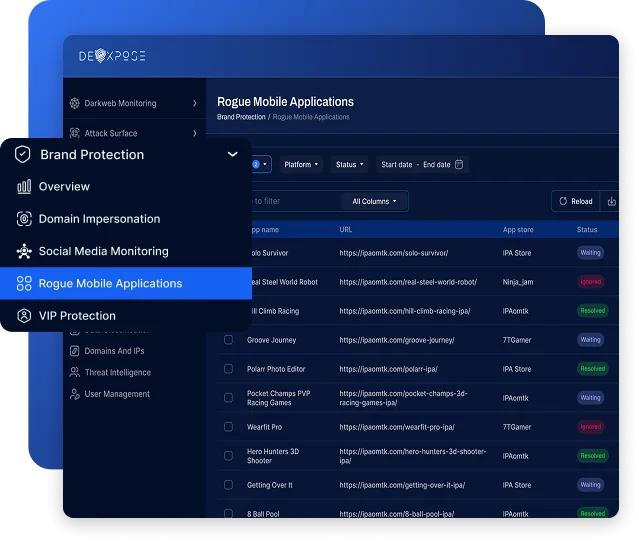Click the Waiting badge for Solo Survivor

coord(590,253)
